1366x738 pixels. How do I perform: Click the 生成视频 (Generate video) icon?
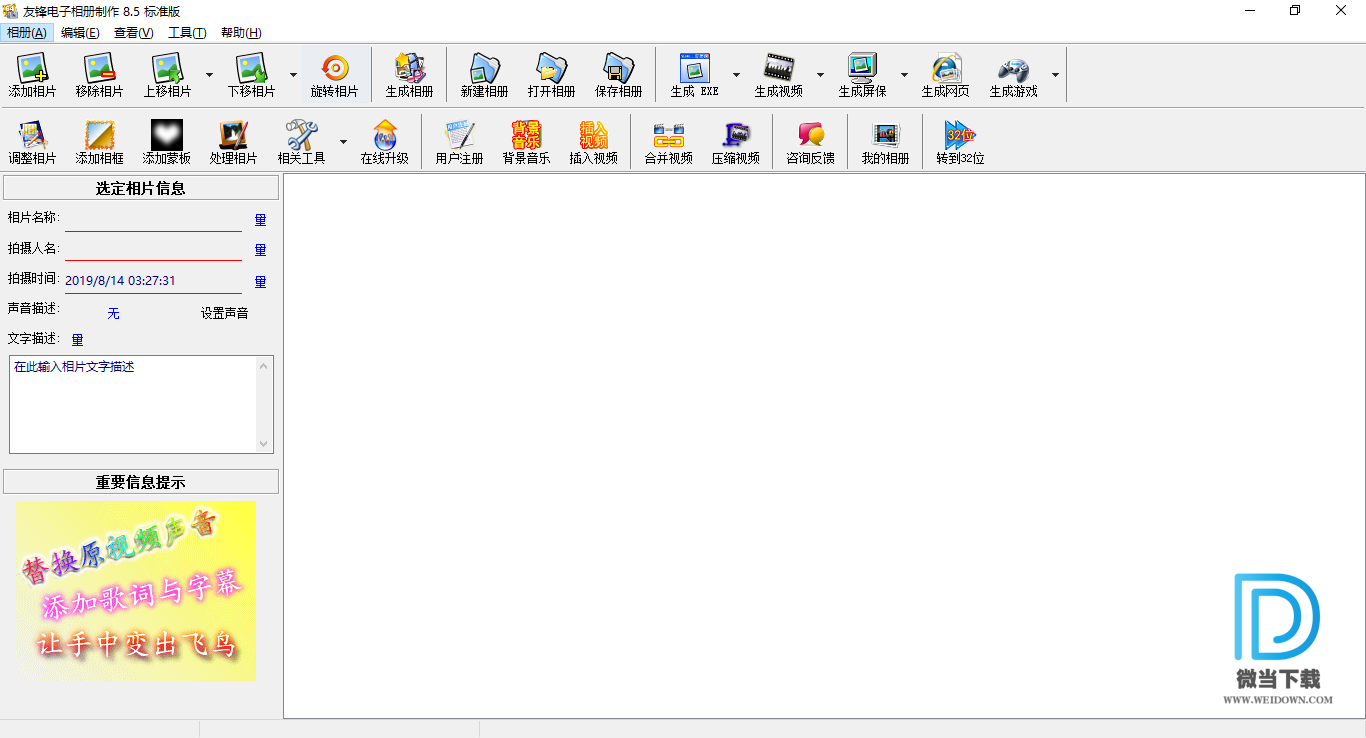pyautogui.click(x=778, y=75)
